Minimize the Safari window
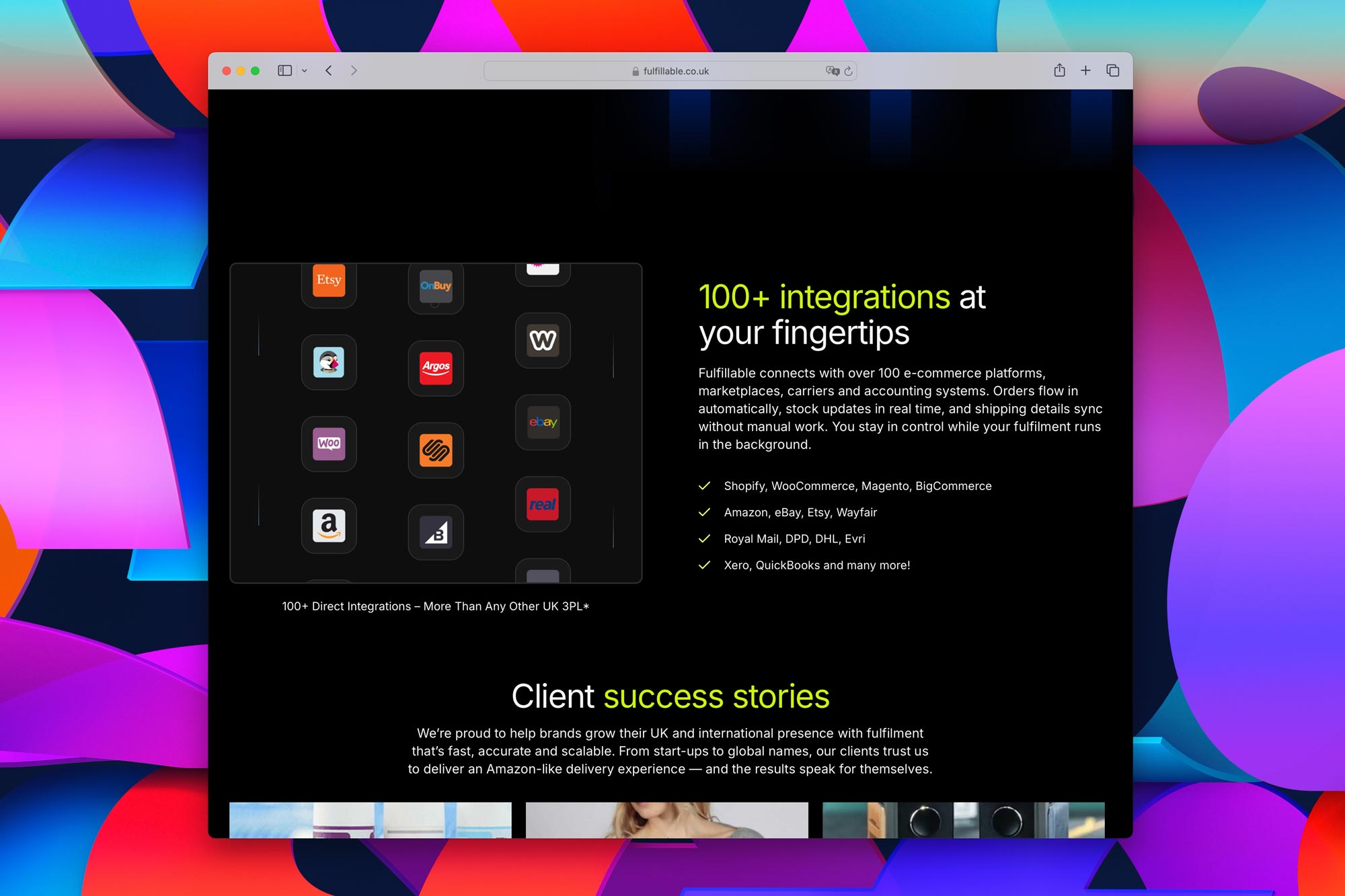1345x896 pixels. pyautogui.click(x=241, y=71)
